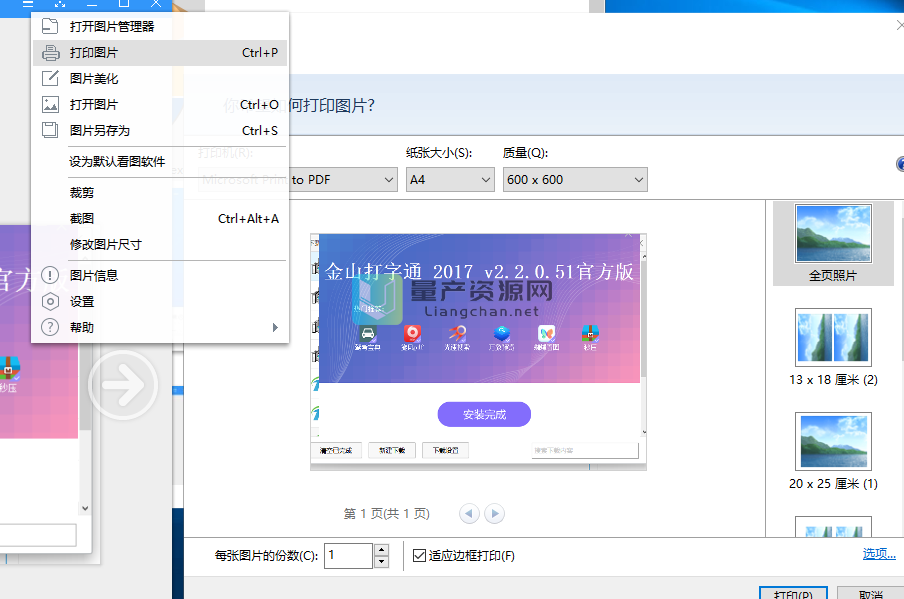Go to next page in print preview
904x599 pixels.
tap(495, 513)
